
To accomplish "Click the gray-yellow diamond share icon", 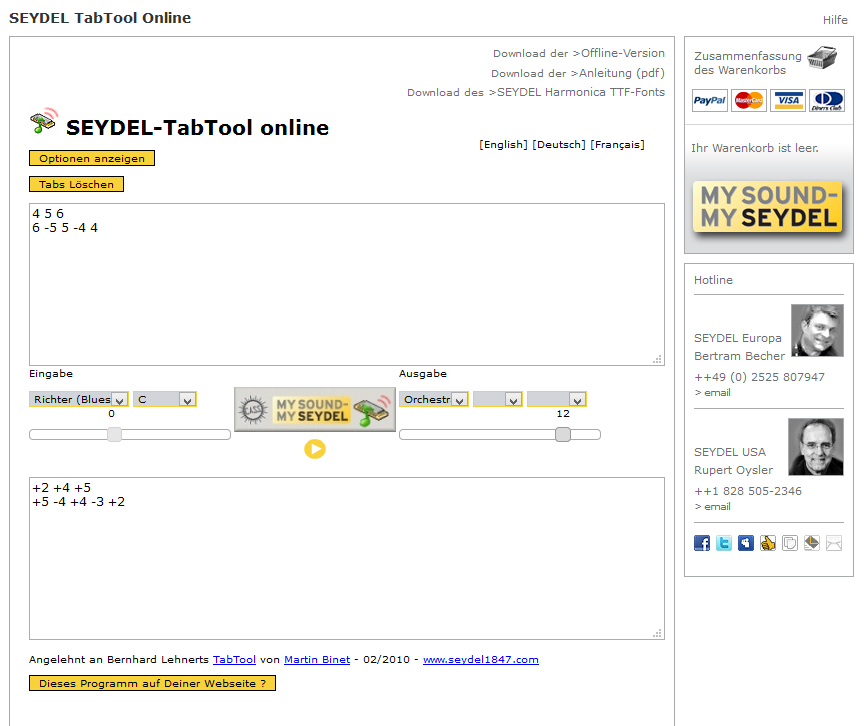I will click(812, 543).
